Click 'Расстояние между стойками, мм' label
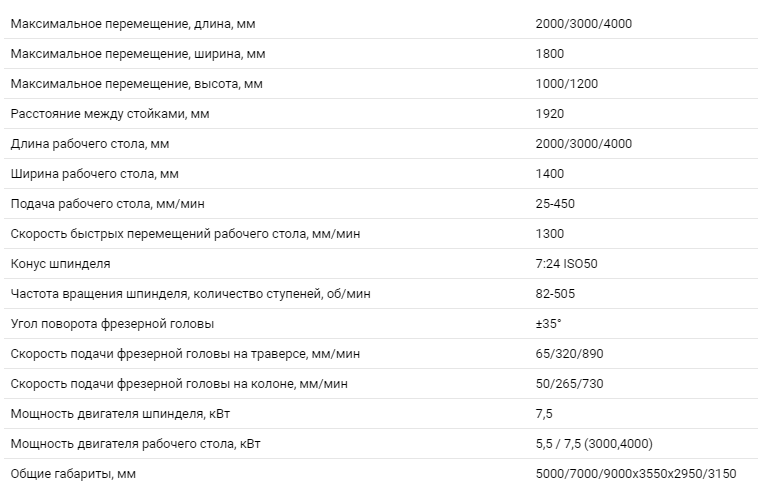Viewport: 758px width, 489px height. (110, 114)
